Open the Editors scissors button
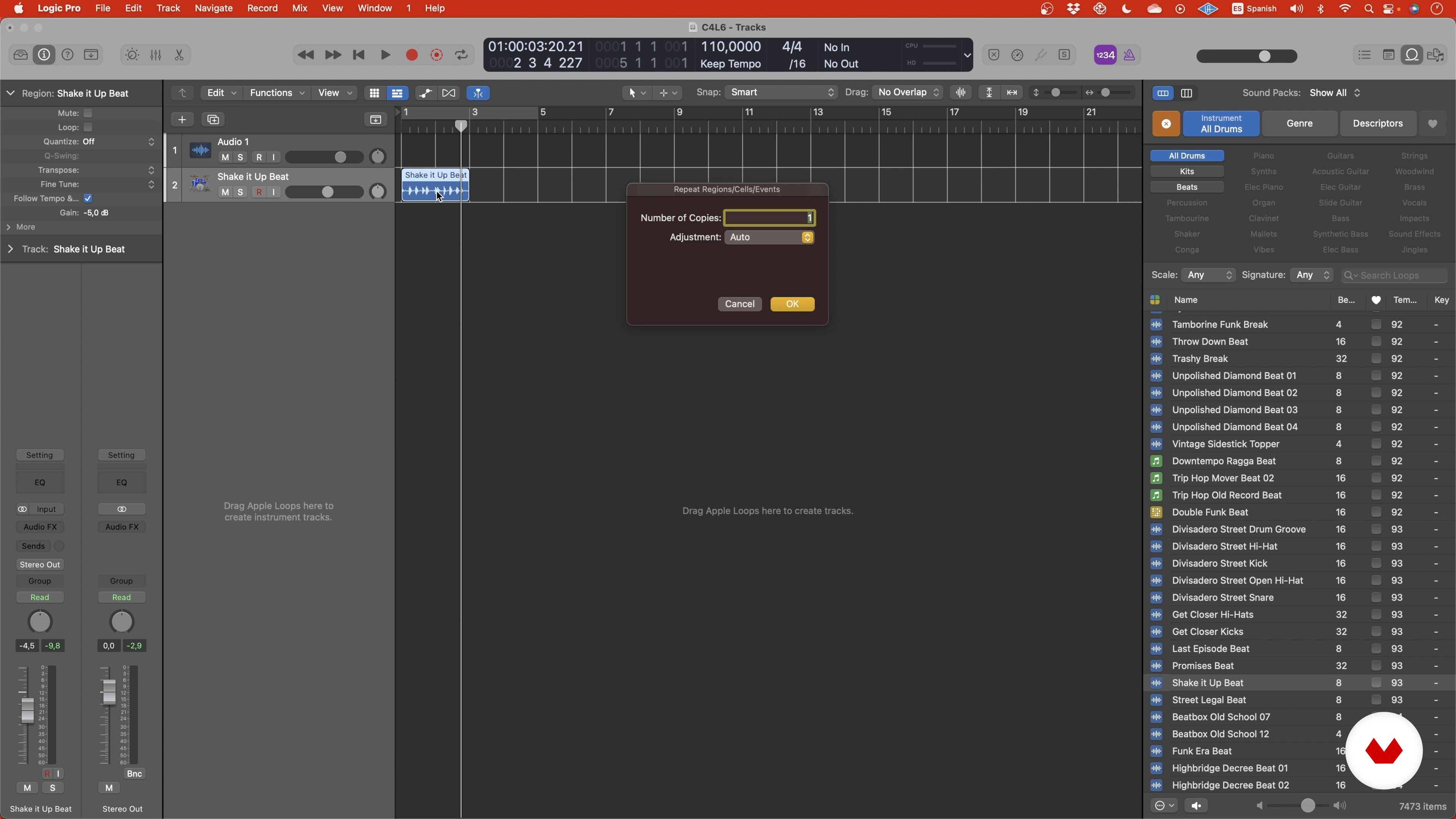The width and height of the screenshot is (1456, 819). click(179, 55)
